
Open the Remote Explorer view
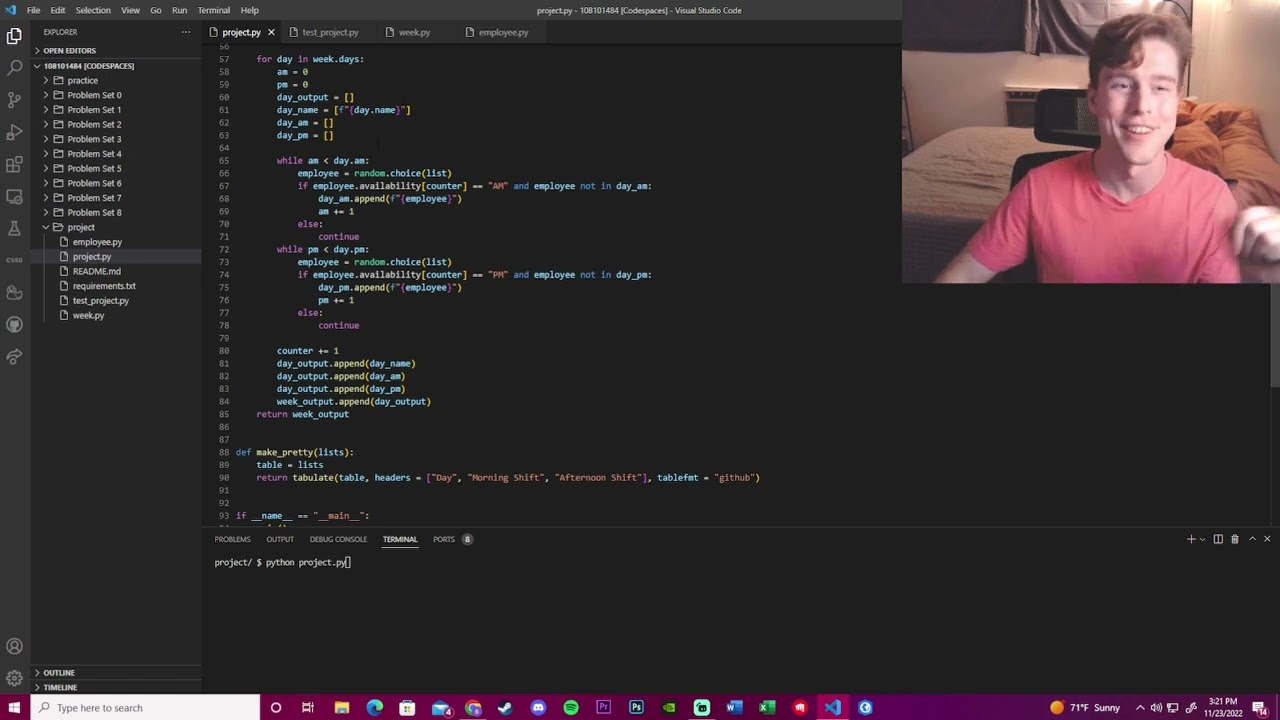[x=14, y=196]
